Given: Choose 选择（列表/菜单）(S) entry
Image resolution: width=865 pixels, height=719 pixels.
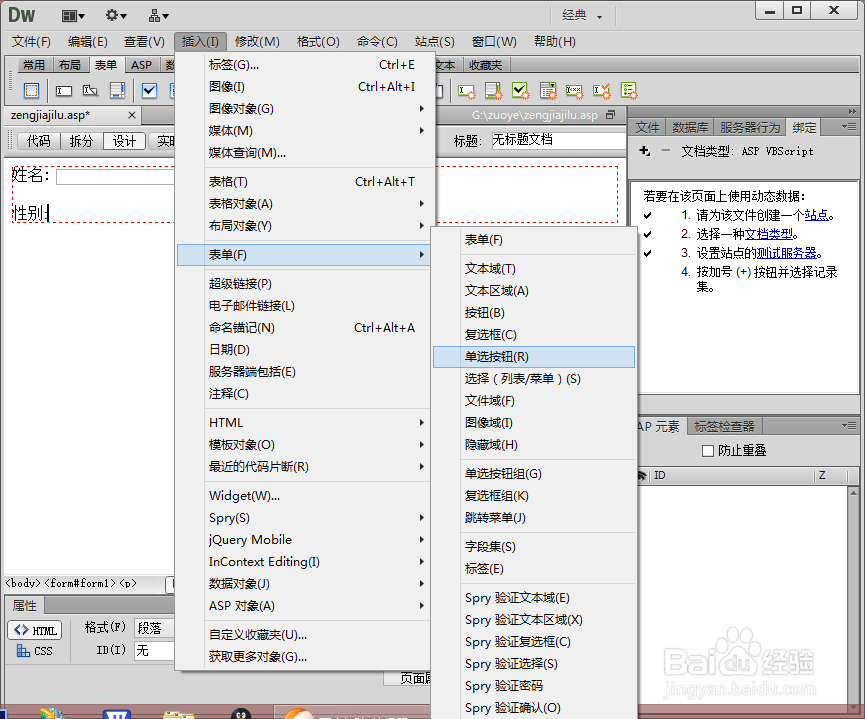Looking at the screenshot, I should click(534, 379).
